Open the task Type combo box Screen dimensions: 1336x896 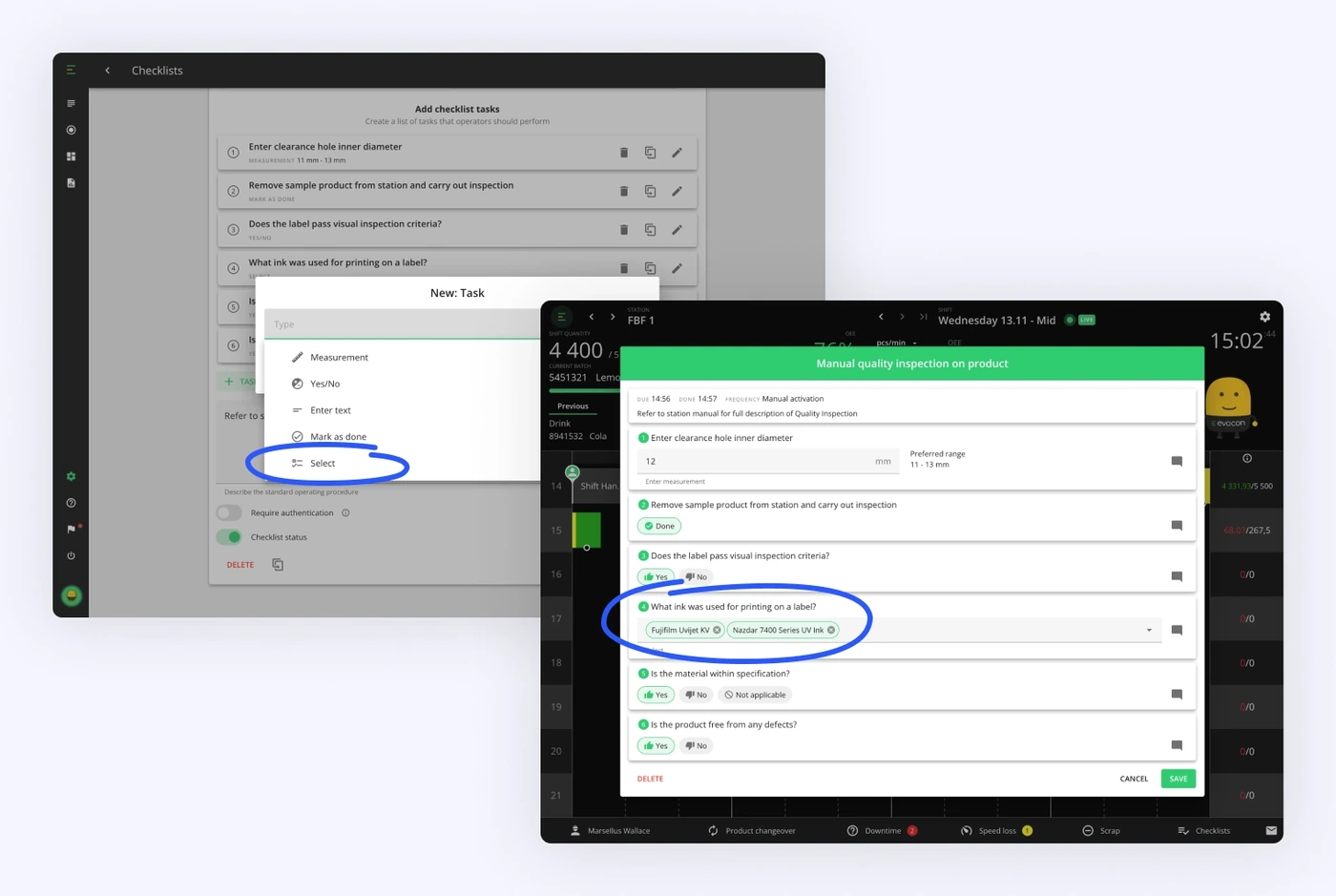coord(403,324)
